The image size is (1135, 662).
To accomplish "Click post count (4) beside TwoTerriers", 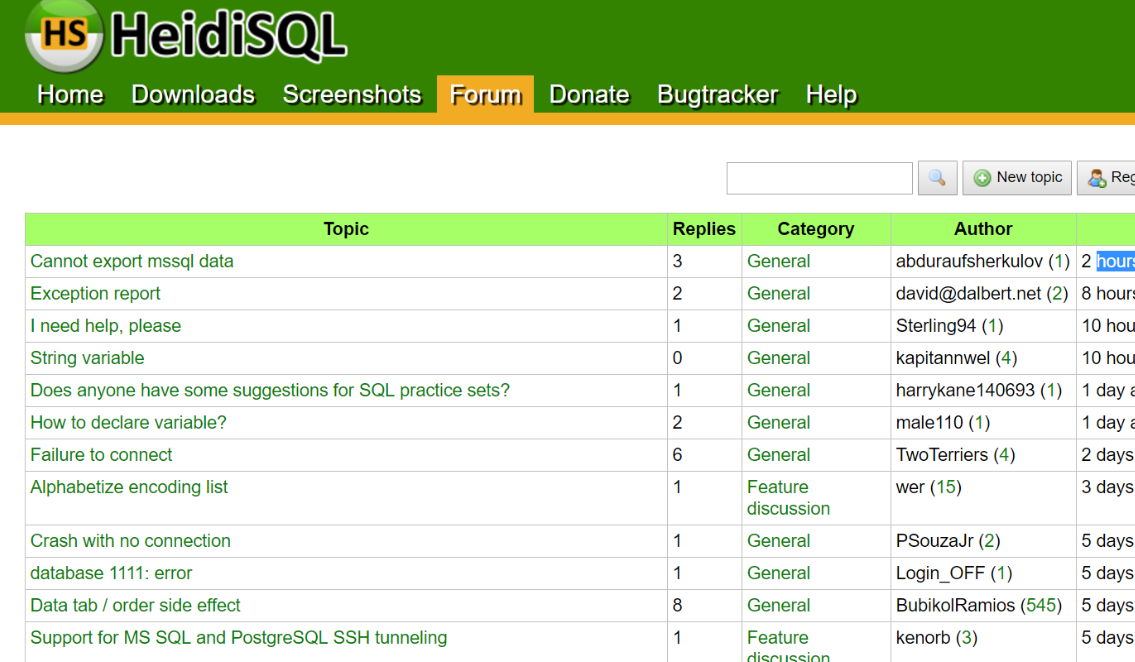I will [1004, 454].
